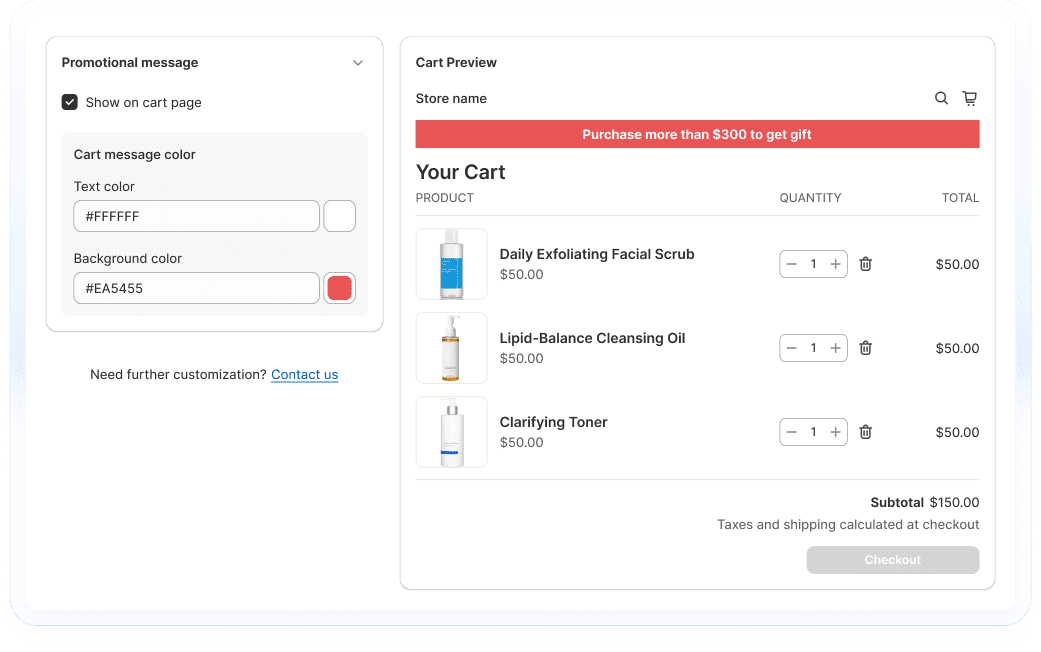Open the red background color swatch
Screen dimensions: 1041x652
[340, 288]
